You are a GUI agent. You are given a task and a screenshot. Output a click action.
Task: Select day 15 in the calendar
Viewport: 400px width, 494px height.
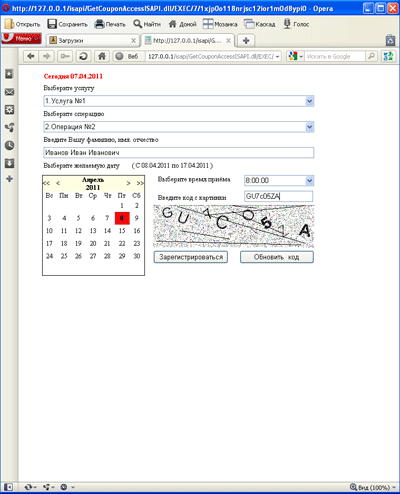(122, 231)
